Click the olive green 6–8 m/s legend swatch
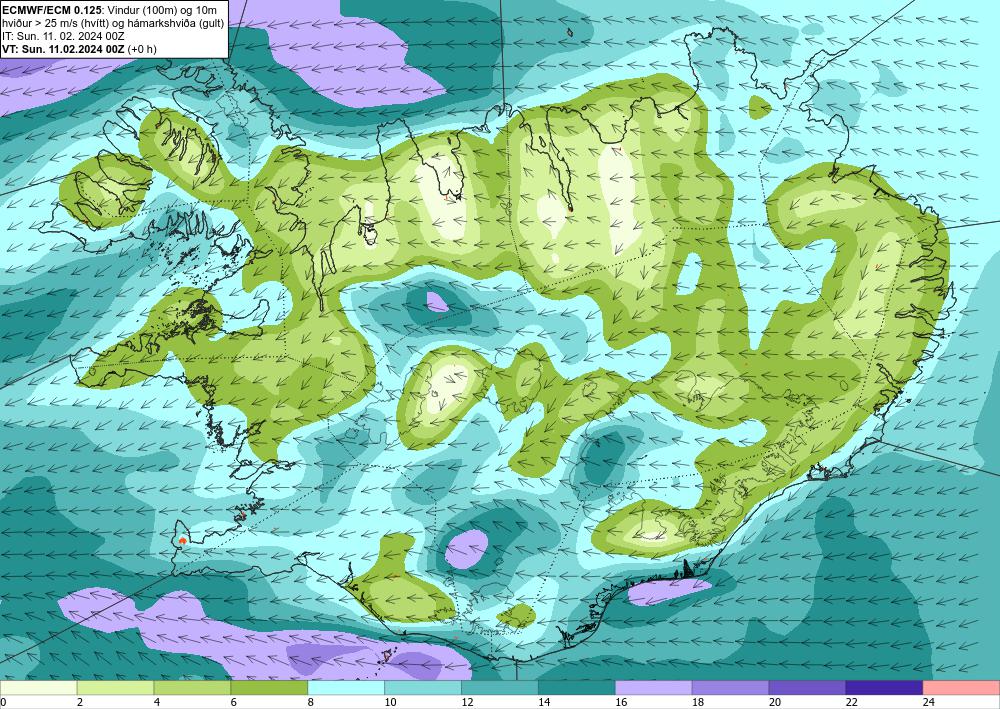 [x=269, y=688]
